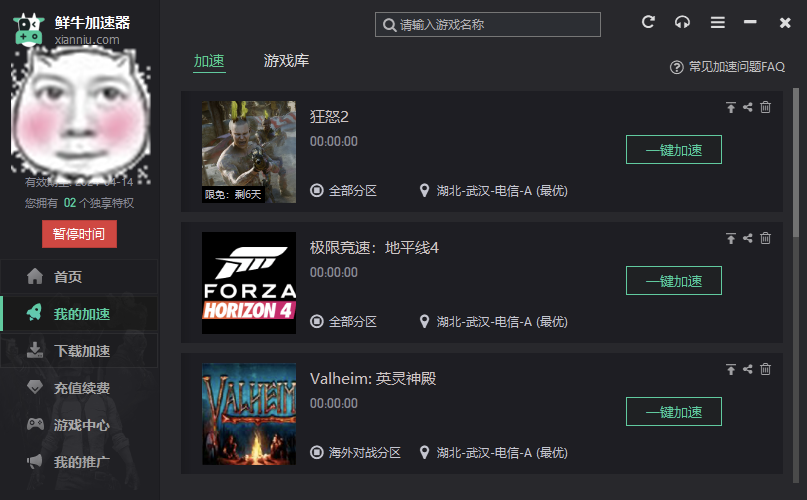The width and height of the screenshot is (807, 500).
Task: Click the refresh icon in the top bar
Action: (x=648, y=22)
